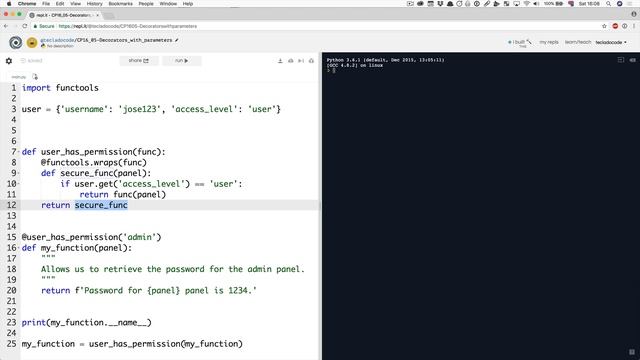The width and height of the screenshot is (640, 360).
Task: Click the browser address bar
Action: point(314,26)
